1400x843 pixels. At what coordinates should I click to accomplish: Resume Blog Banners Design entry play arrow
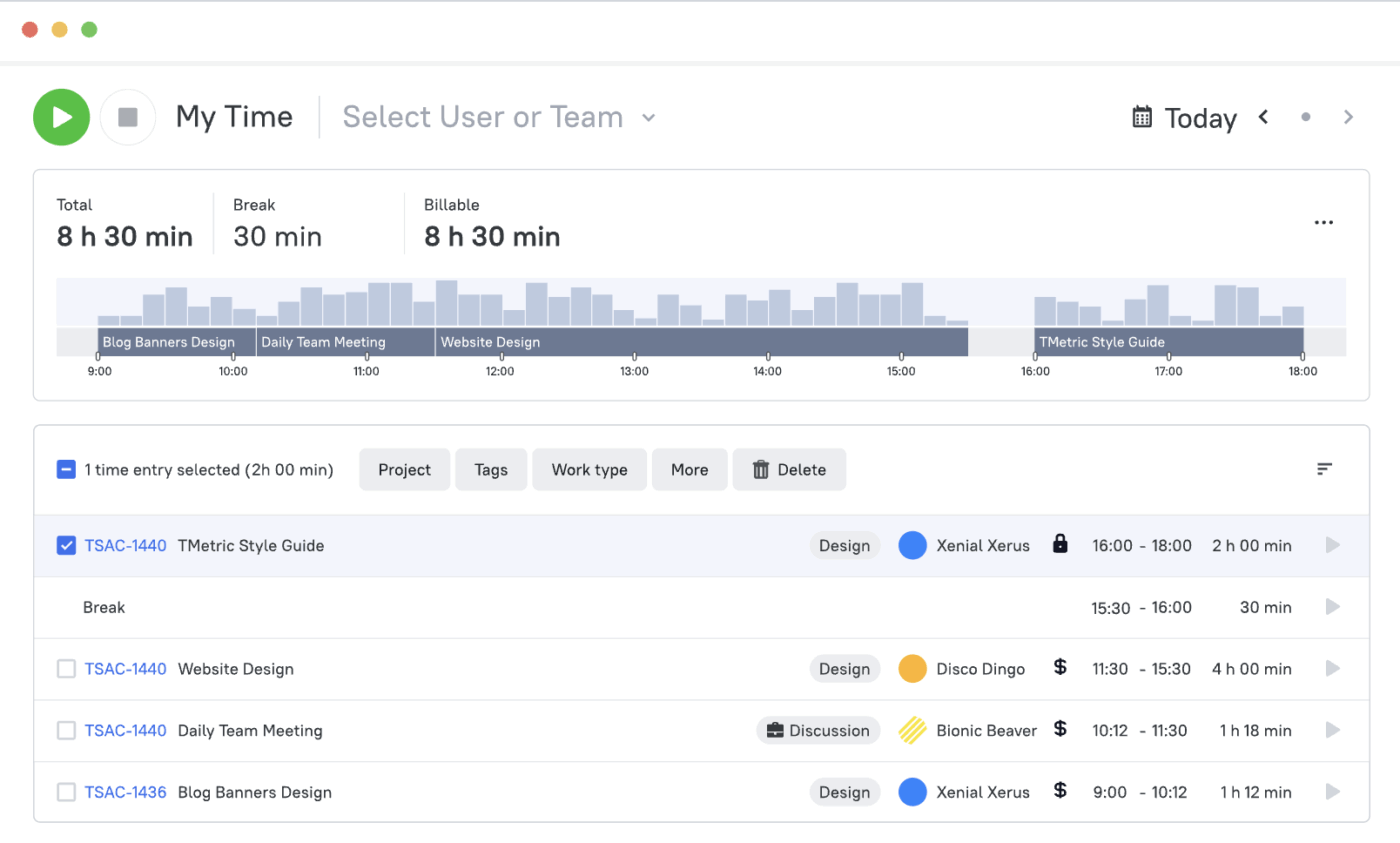[x=1332, y=792]
